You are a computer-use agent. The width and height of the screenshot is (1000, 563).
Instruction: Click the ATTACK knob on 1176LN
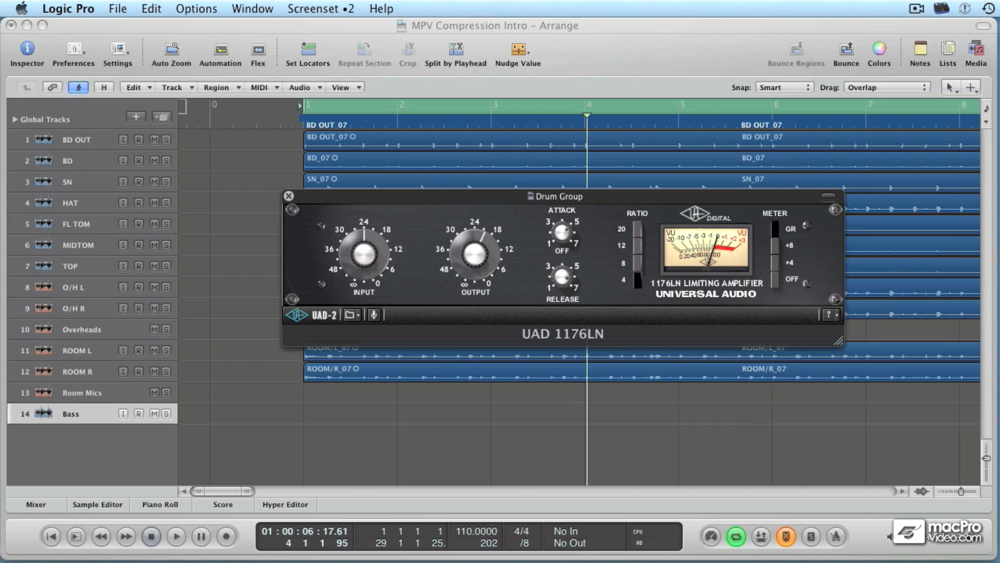coord(561,232)
